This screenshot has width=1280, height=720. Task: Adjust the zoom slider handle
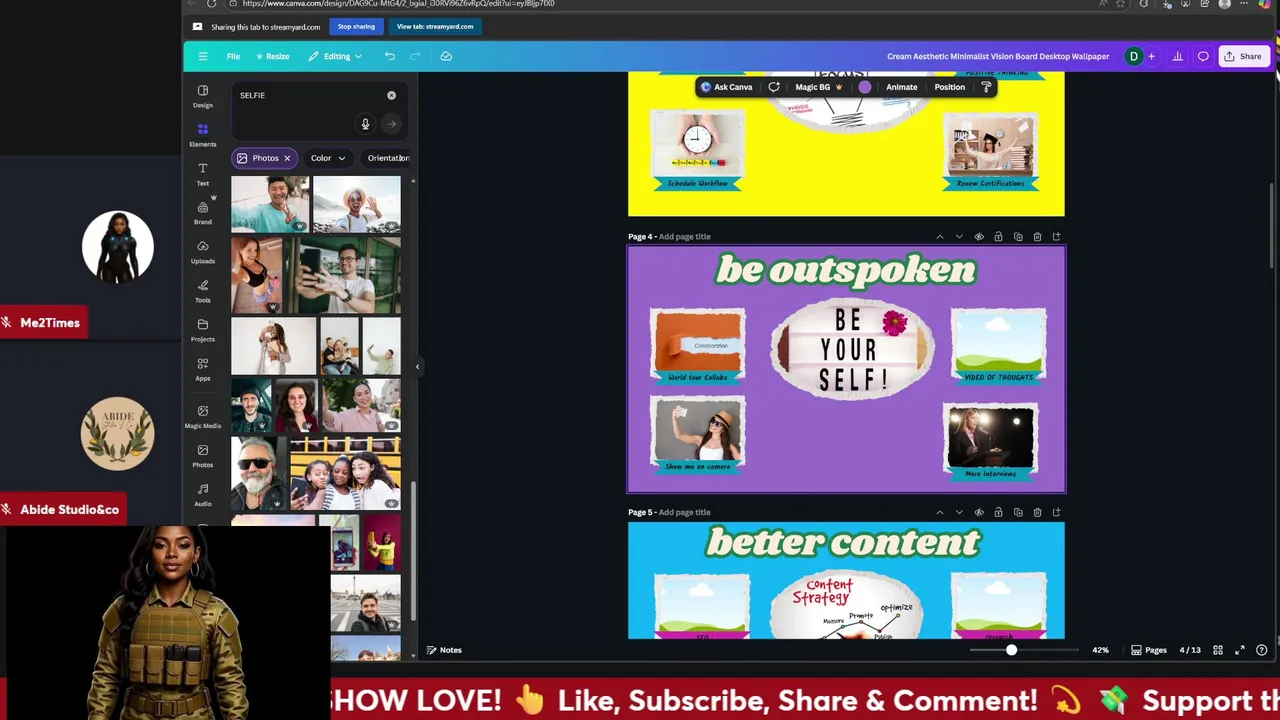[1011, 650]
